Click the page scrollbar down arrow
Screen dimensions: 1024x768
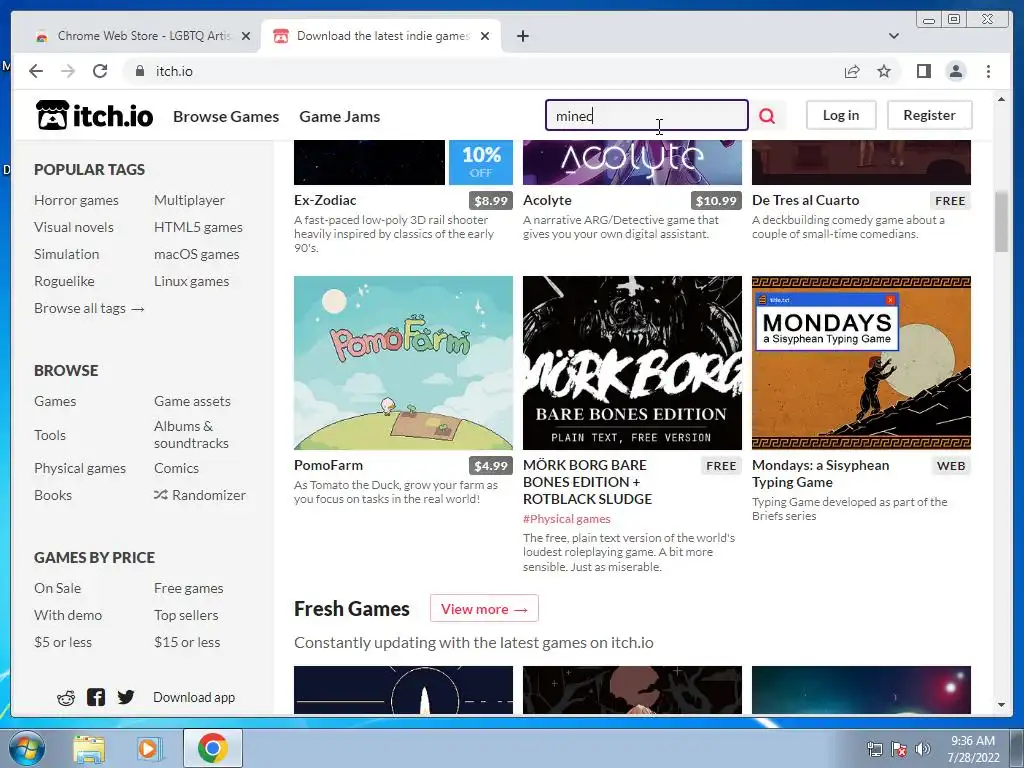[x=1002, y=705]
